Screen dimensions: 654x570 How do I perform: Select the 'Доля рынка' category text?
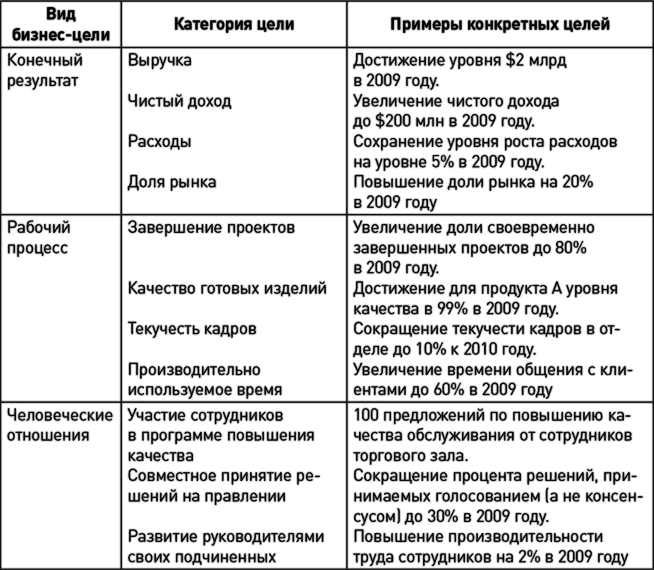tap(172, 182)
